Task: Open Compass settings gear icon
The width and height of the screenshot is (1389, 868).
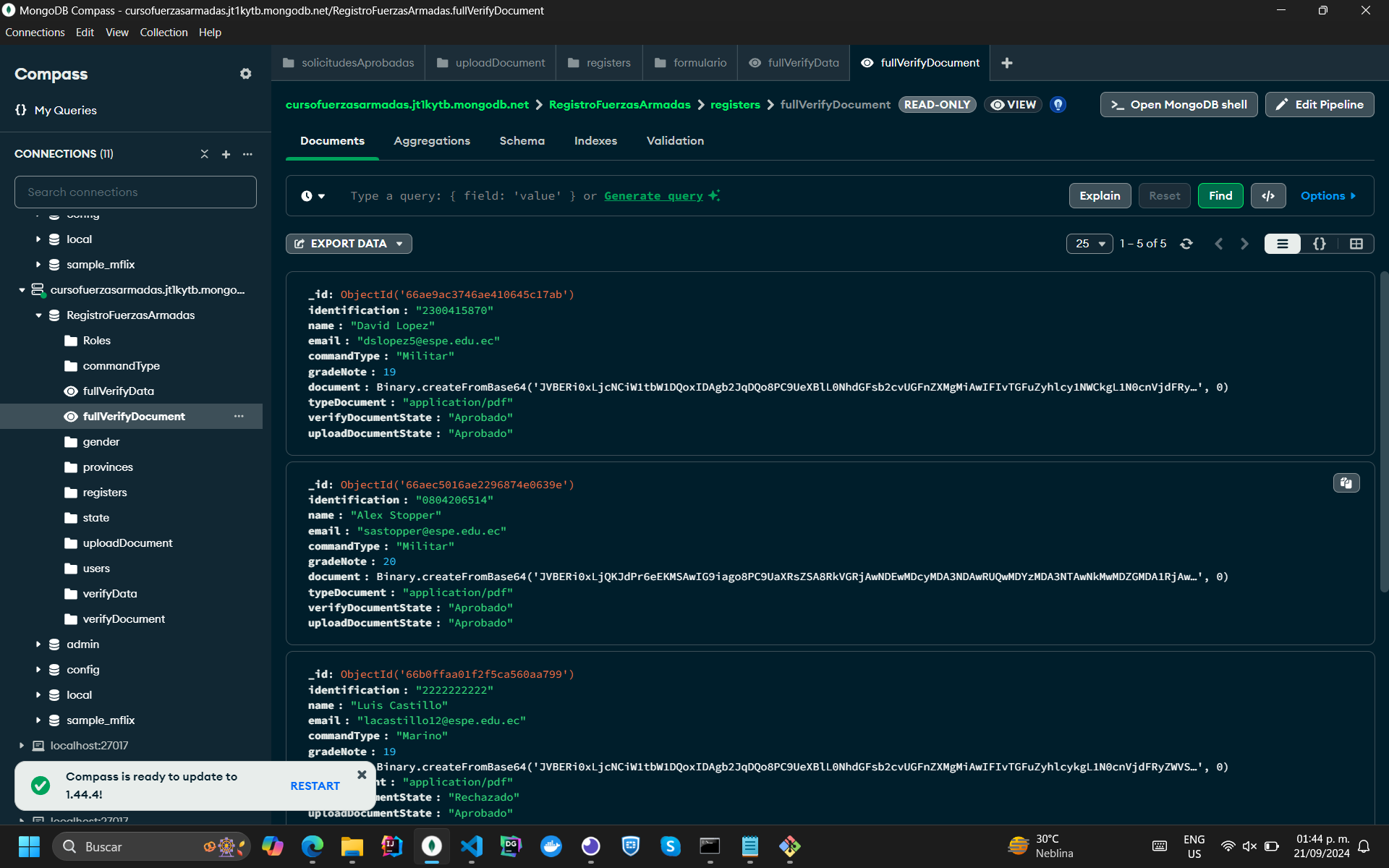Action: [246, 74]
